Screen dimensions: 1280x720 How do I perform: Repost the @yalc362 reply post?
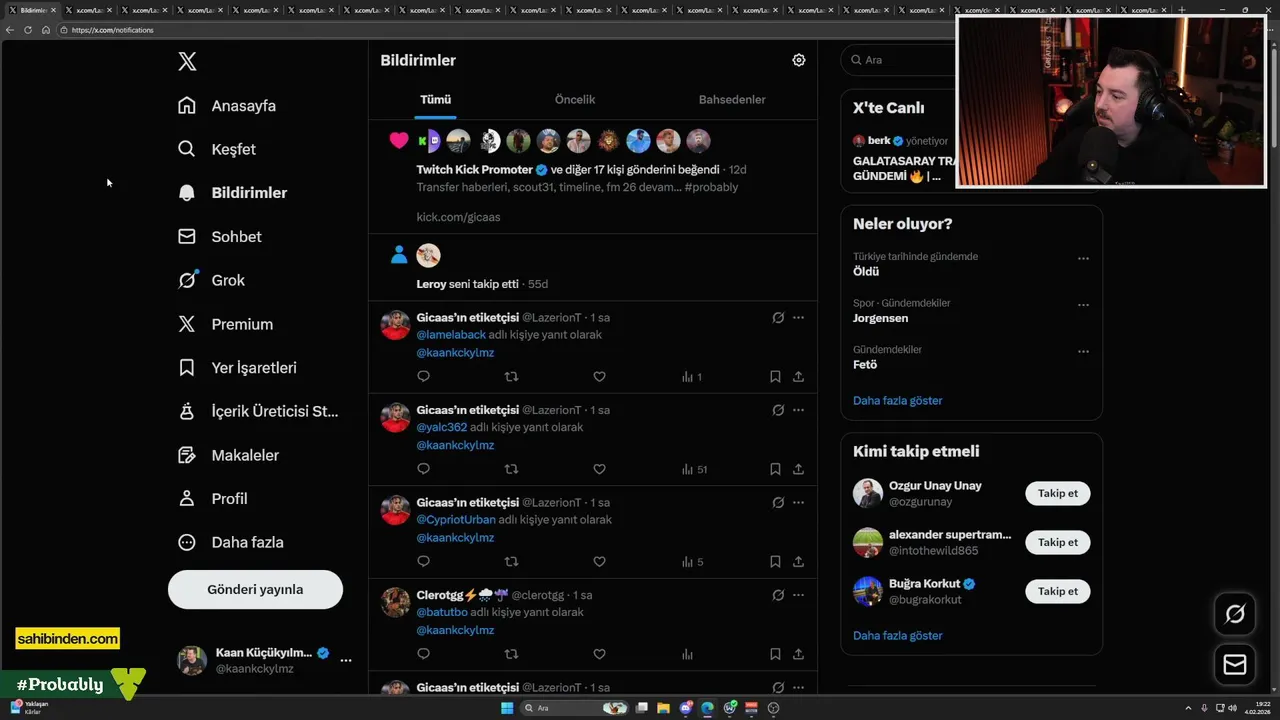[511, 469]
